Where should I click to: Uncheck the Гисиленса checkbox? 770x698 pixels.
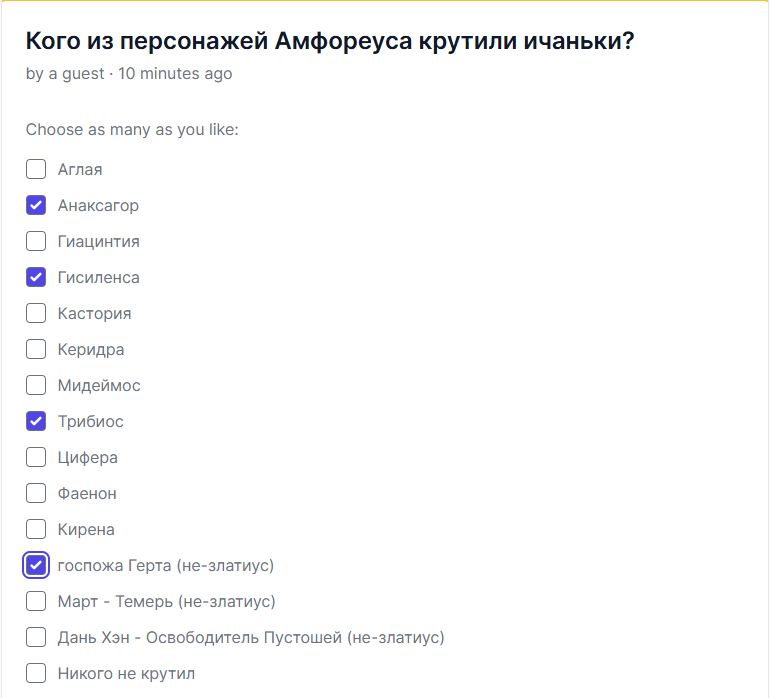(x=36, y=278)
